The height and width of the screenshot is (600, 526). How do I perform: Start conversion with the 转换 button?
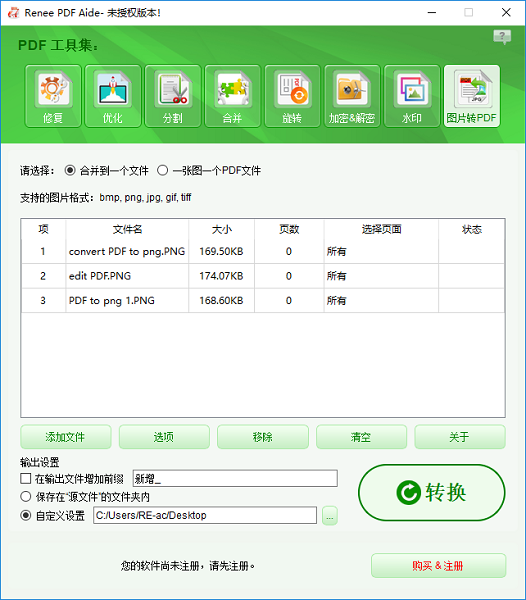click(432, 492)
